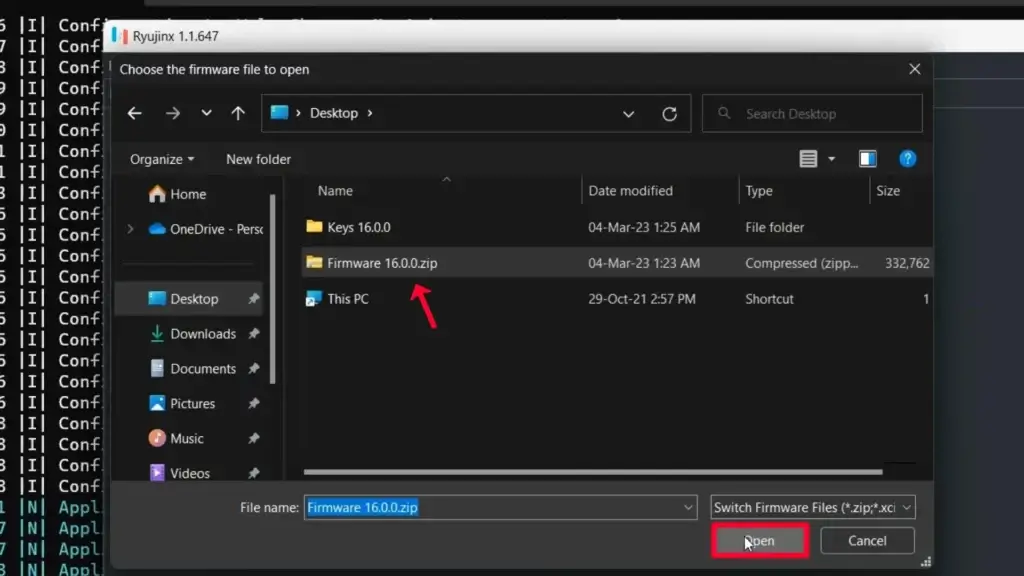This screenshot has width=1024, height=576.
Task: Change view layout icon
Action: [x=808, y=159]
